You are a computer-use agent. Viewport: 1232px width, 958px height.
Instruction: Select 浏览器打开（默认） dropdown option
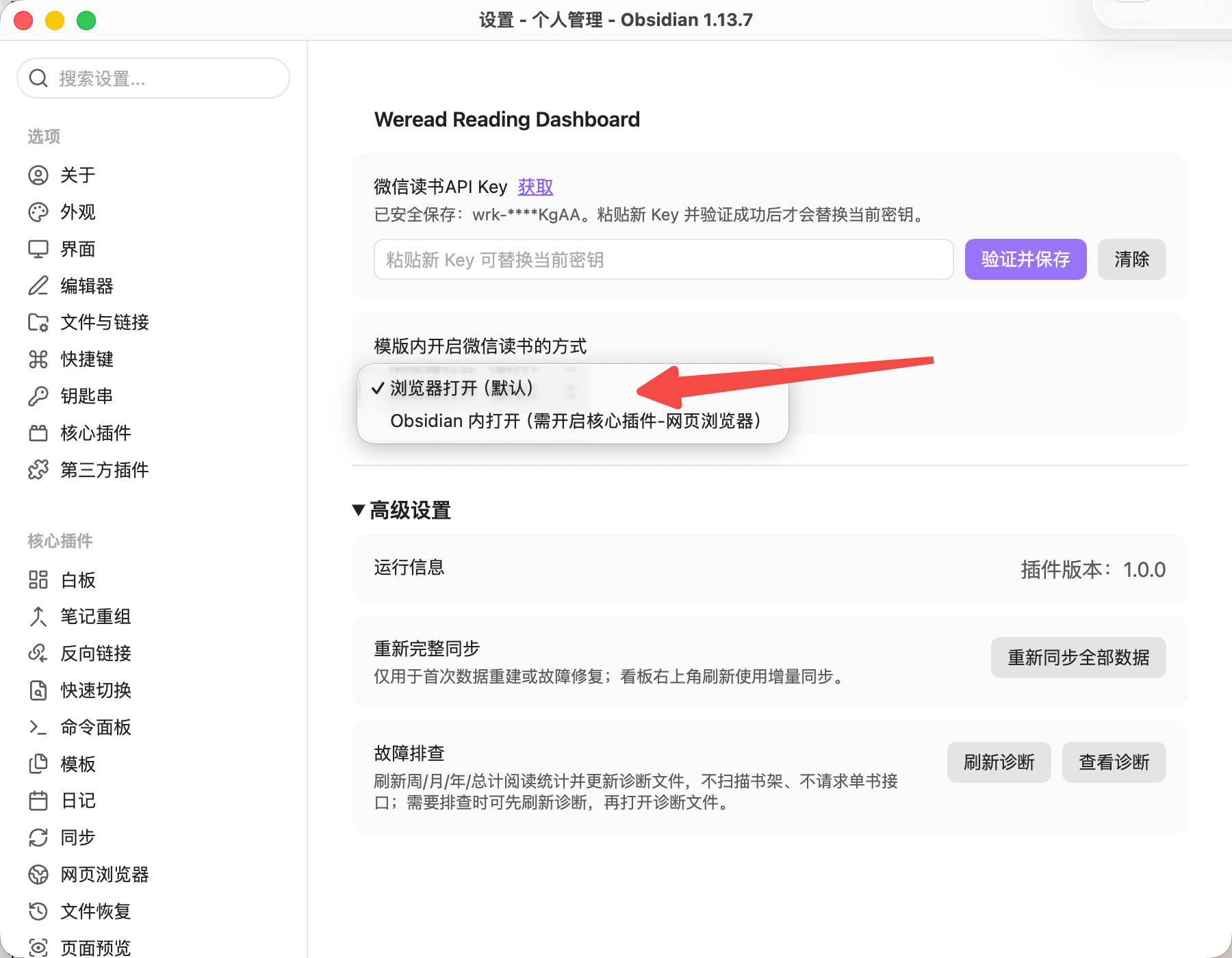click(x=573, y=388)
